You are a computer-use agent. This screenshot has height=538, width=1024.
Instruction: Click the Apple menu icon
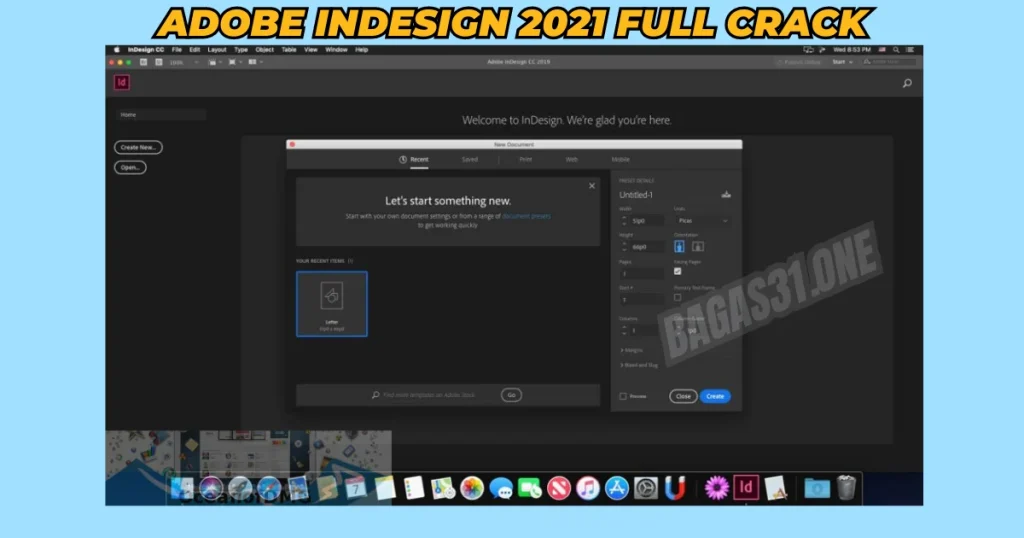pyautogui.click(x=117, y=50)
